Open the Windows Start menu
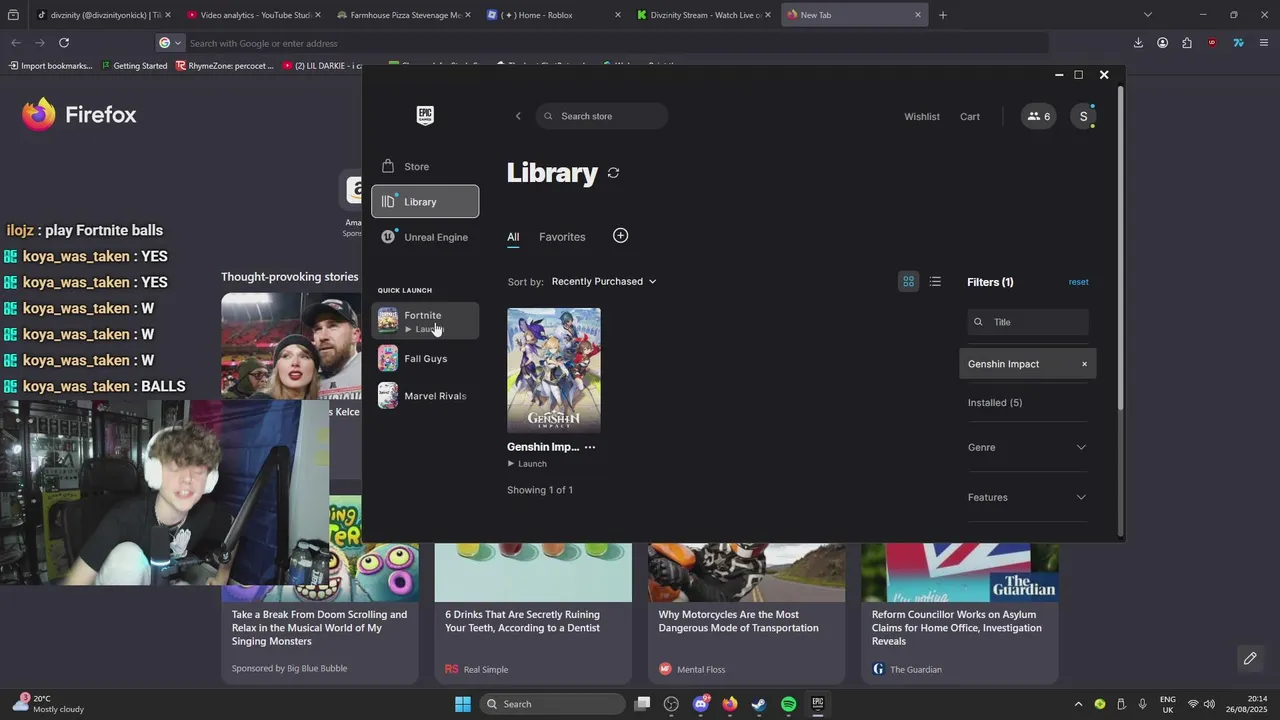Image resolution: width=1280 pixels, height=720 pixels. coord(463,704)
